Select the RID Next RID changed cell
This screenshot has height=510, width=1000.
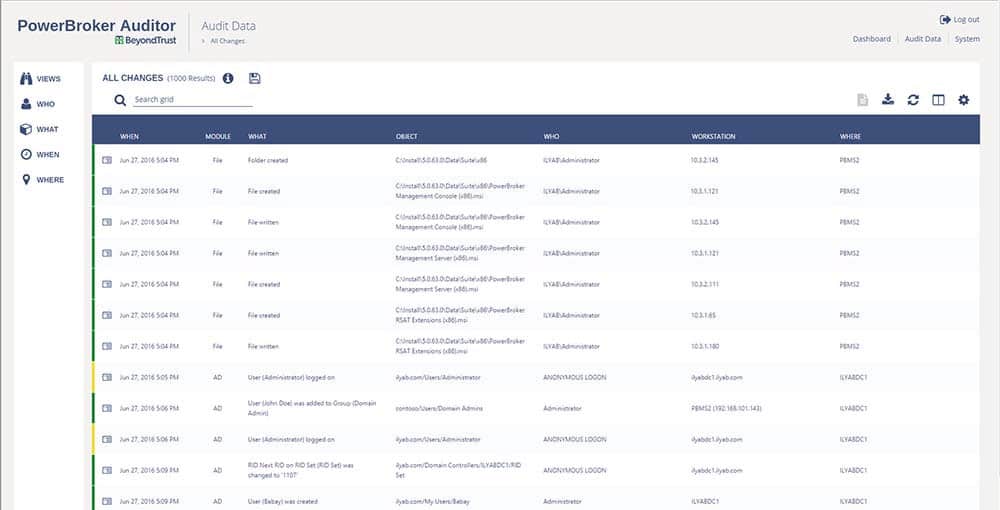click(300, 470)
